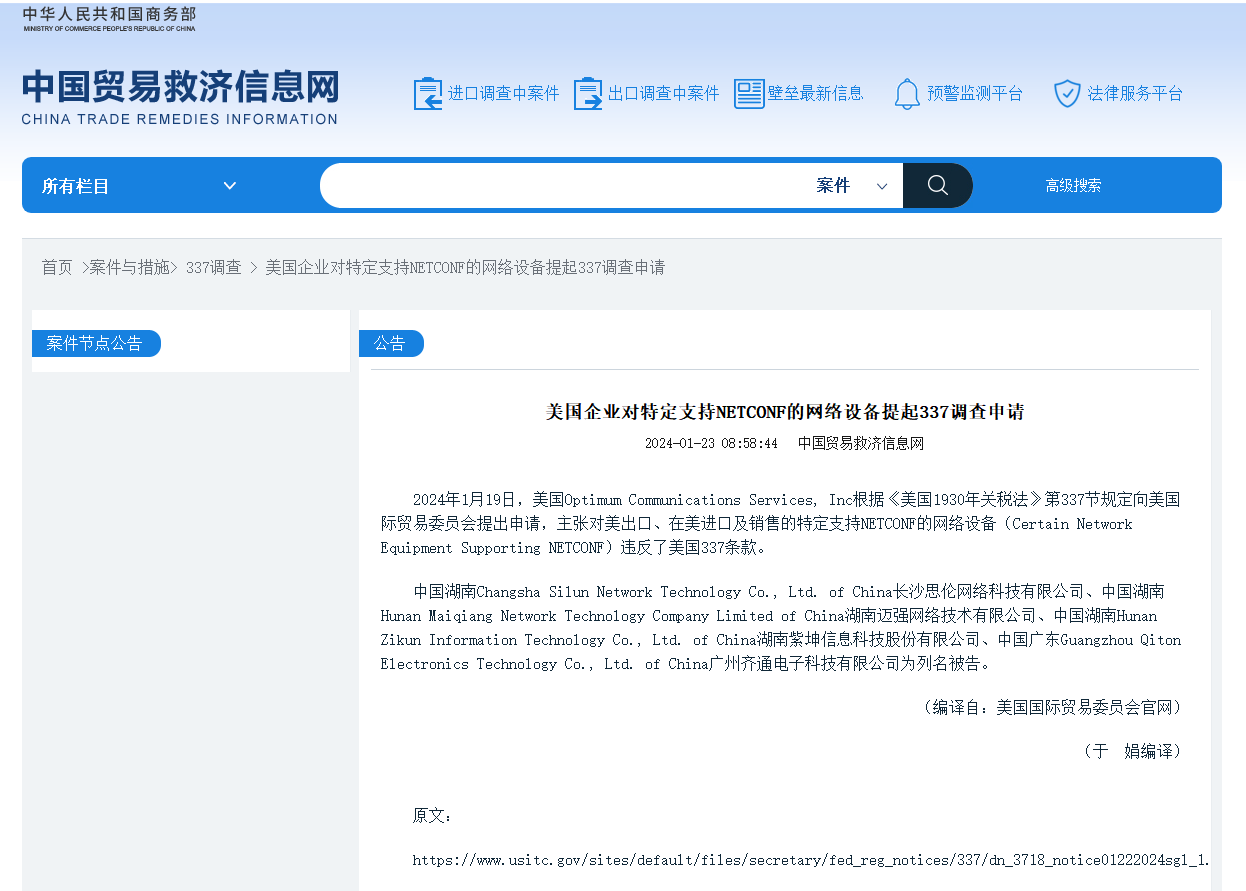Click the article headline about NETCONF
The height and width of the screenshot is (891, 1246).
785,412
